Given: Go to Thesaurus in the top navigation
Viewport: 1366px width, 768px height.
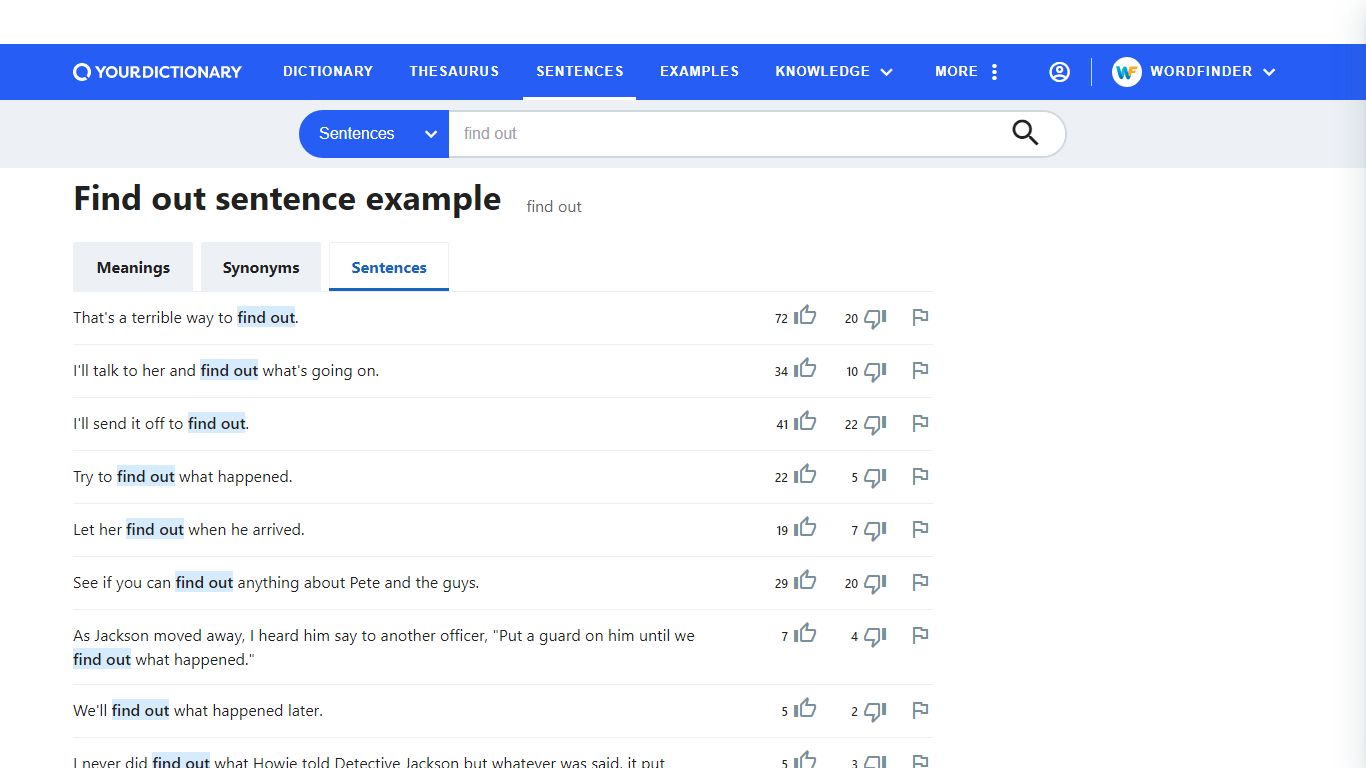Looking at the screenshot, I should pyautogui.click(x=454, y=72).
